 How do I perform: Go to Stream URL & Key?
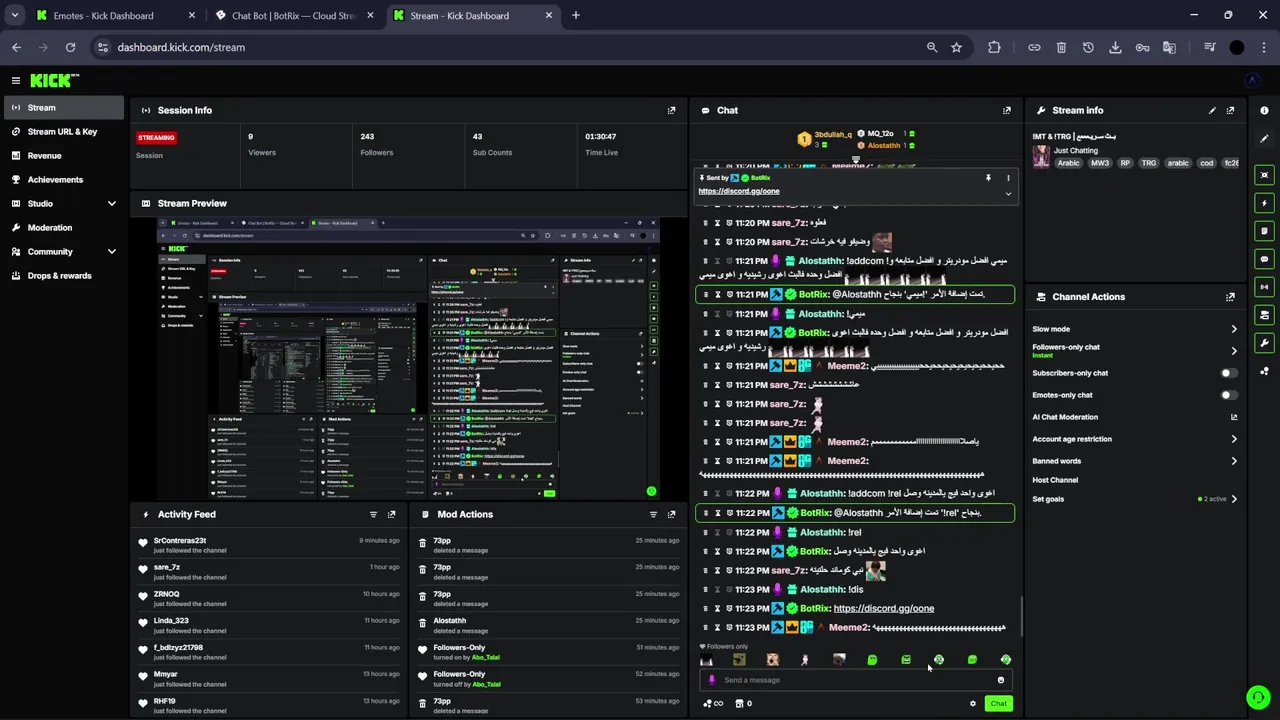coord(62,132)
